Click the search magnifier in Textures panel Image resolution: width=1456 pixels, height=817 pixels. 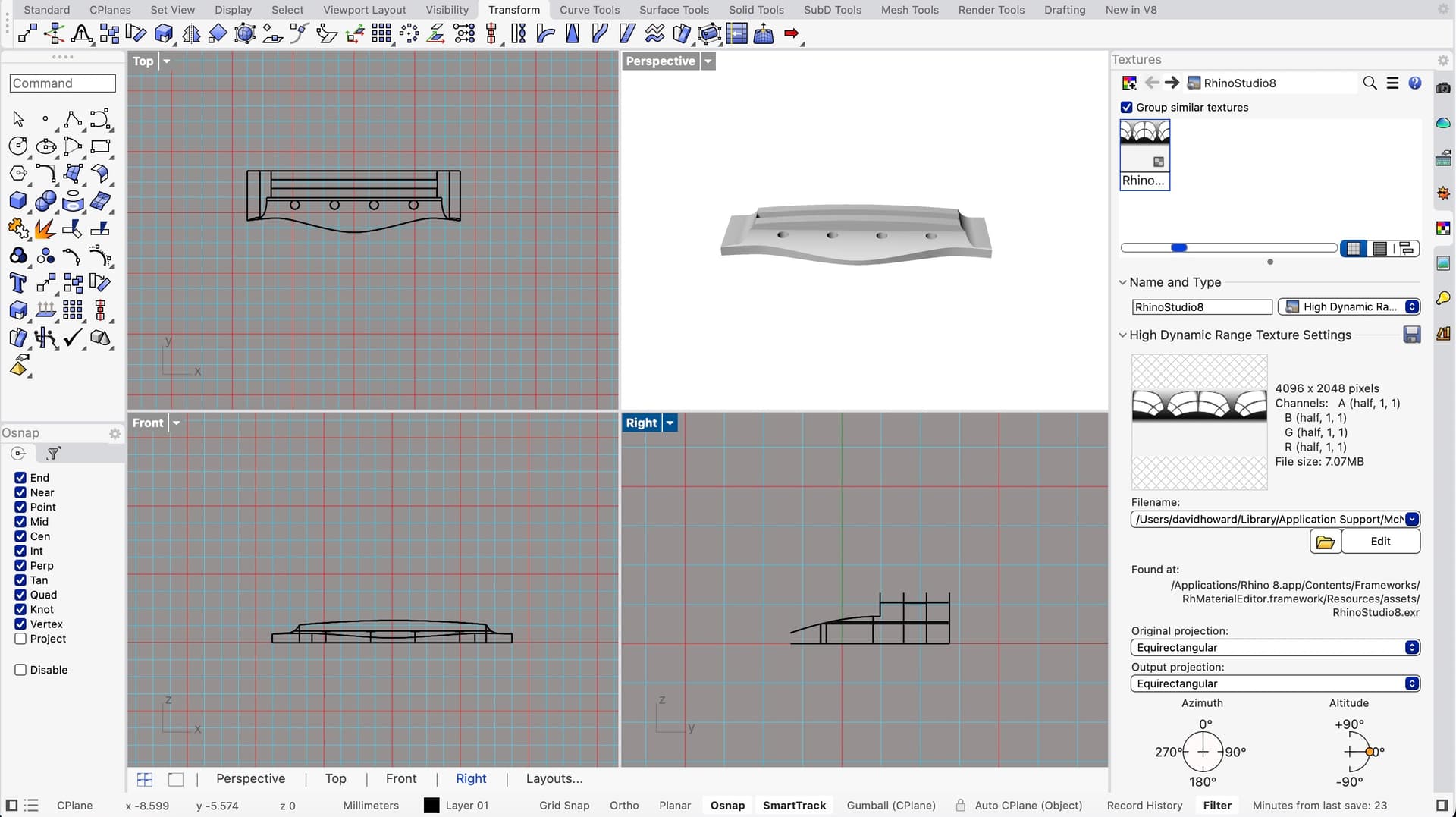point(1370,83)
